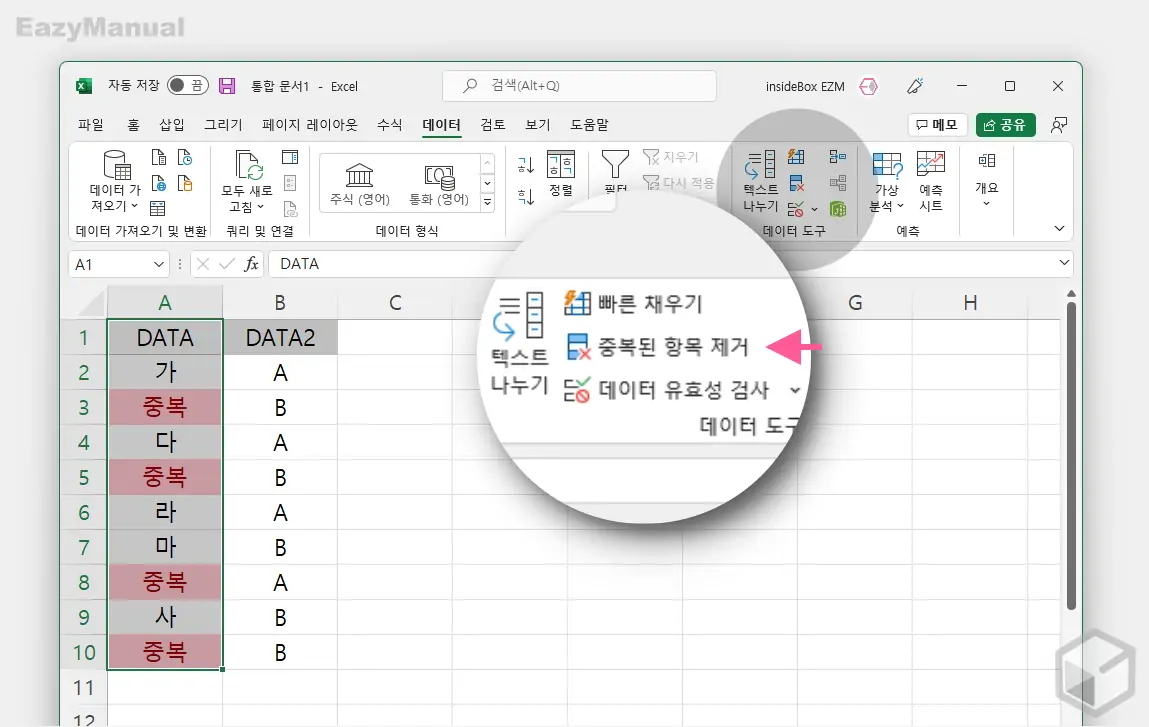Open the Name Box A1 dropdown
Viewport: 1149px width, 727px height.
coord(158,265)
